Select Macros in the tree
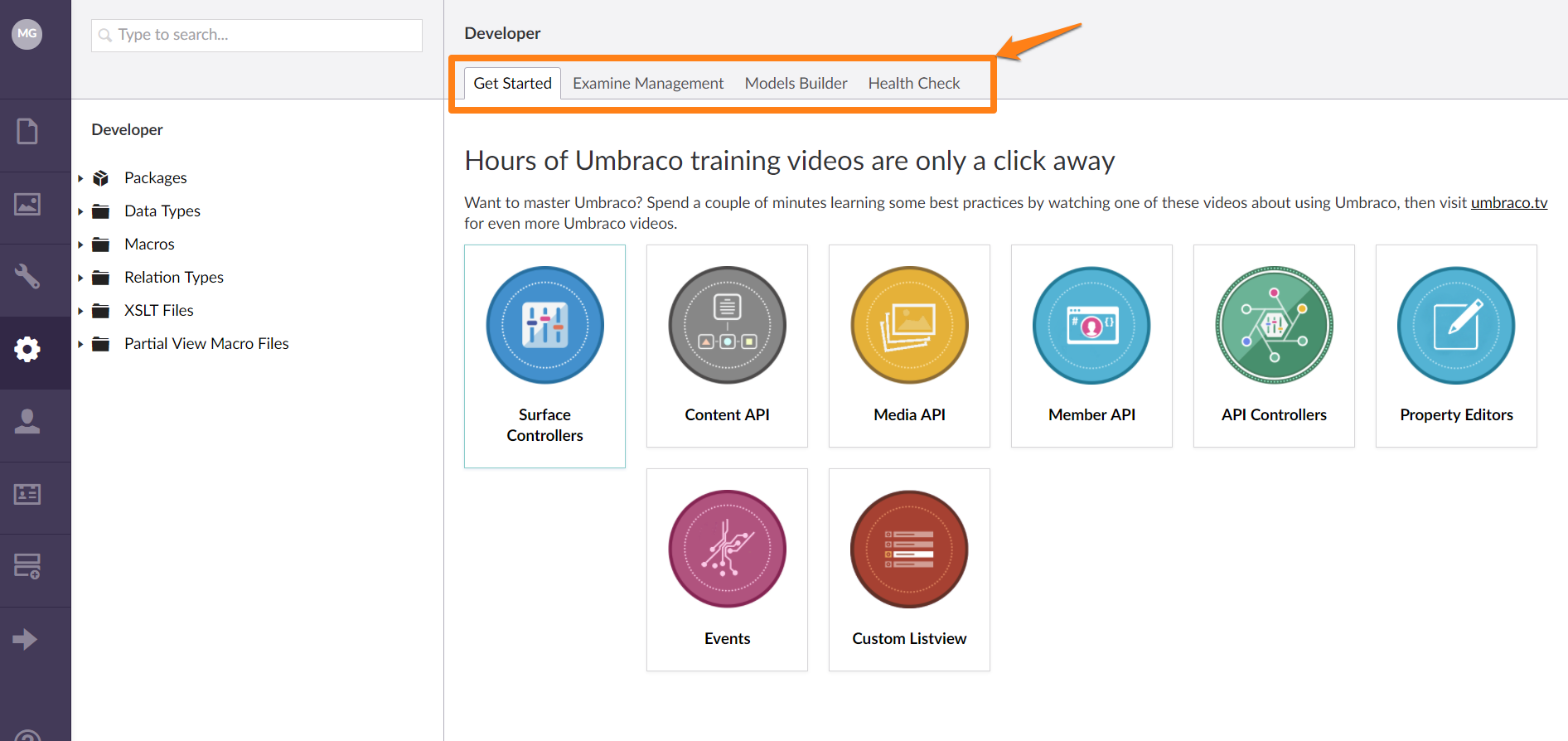This screenshot has width=1568, height=741. (149, 244)
